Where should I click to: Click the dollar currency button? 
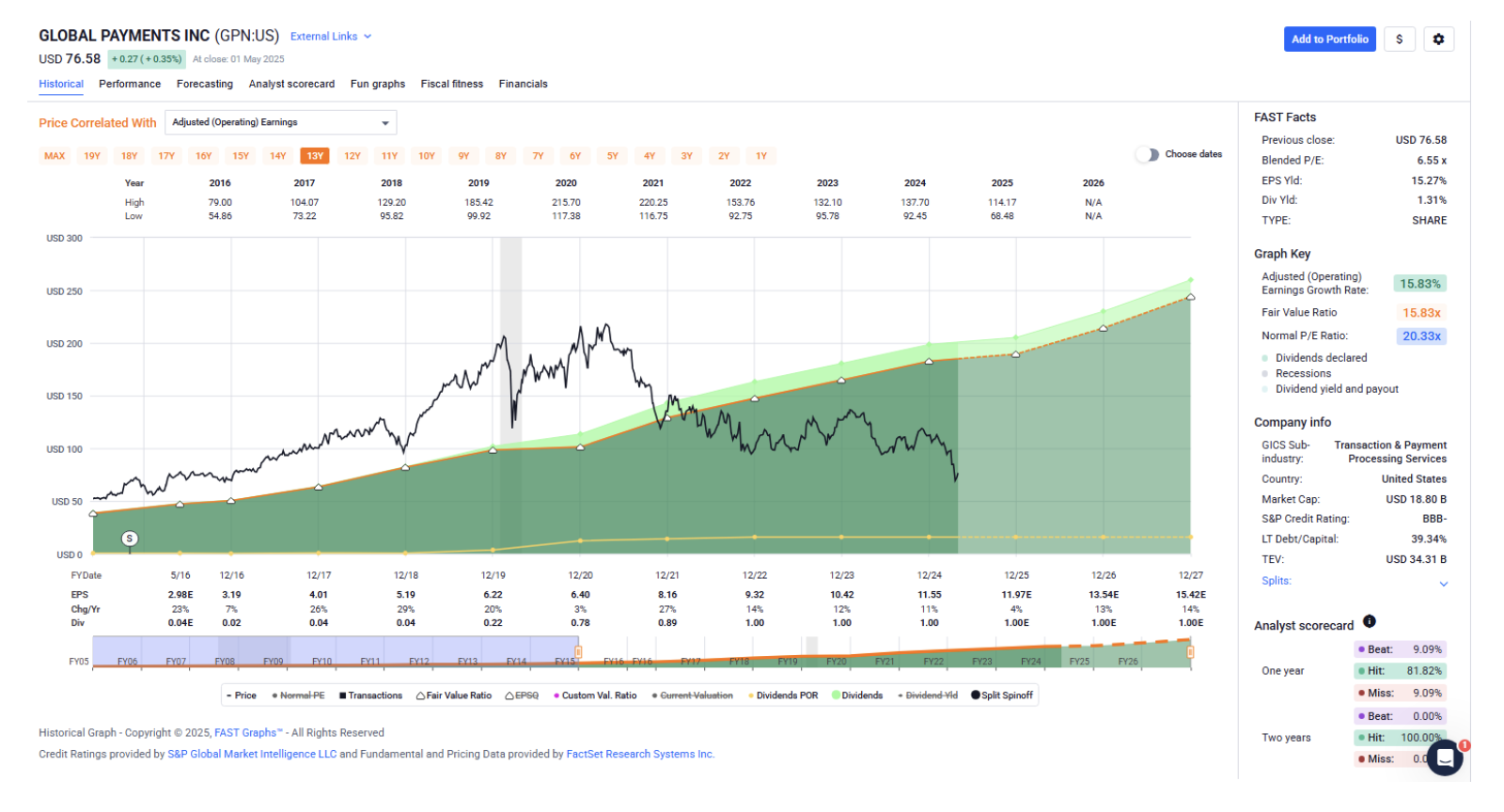[1400, 39]
